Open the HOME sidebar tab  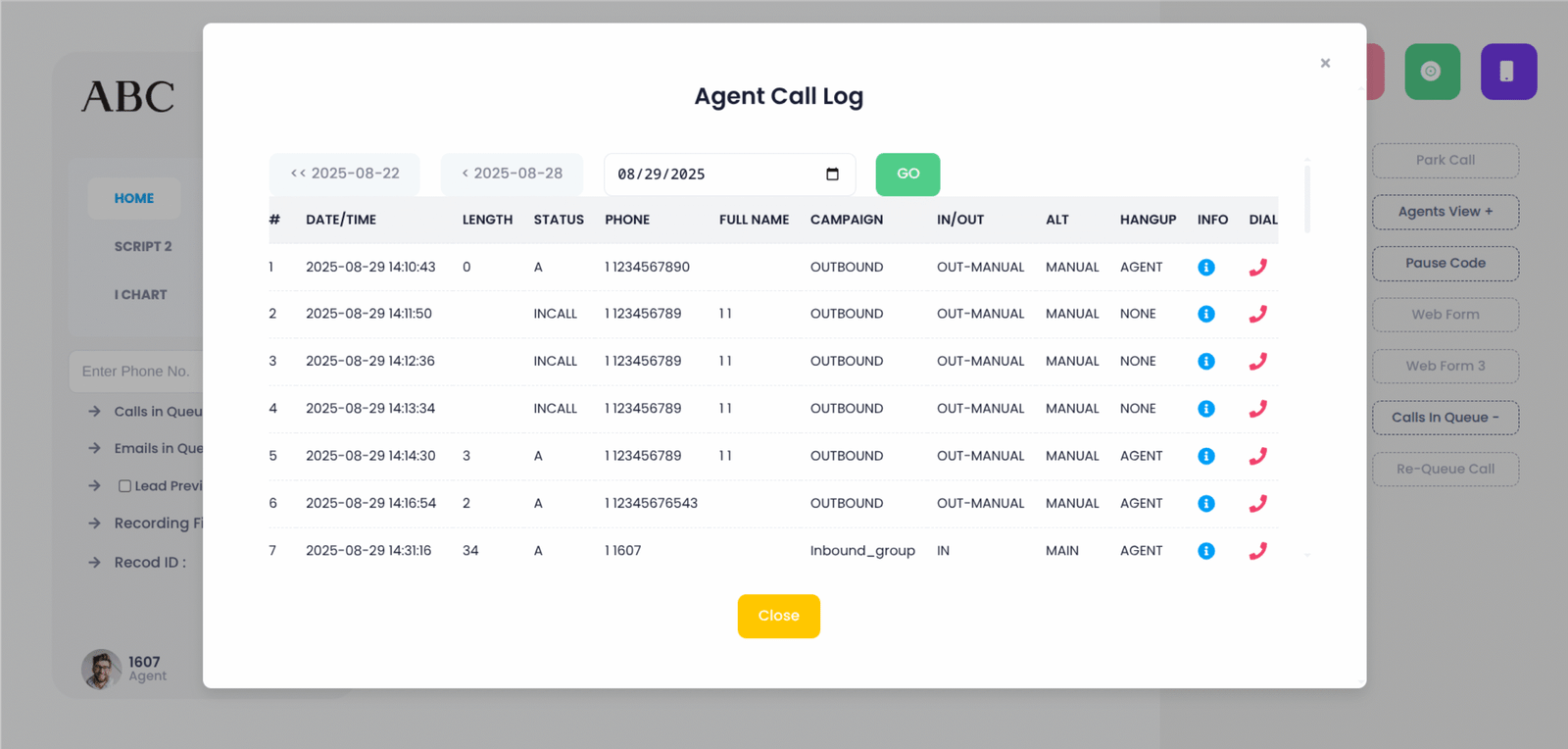(134, 198)
